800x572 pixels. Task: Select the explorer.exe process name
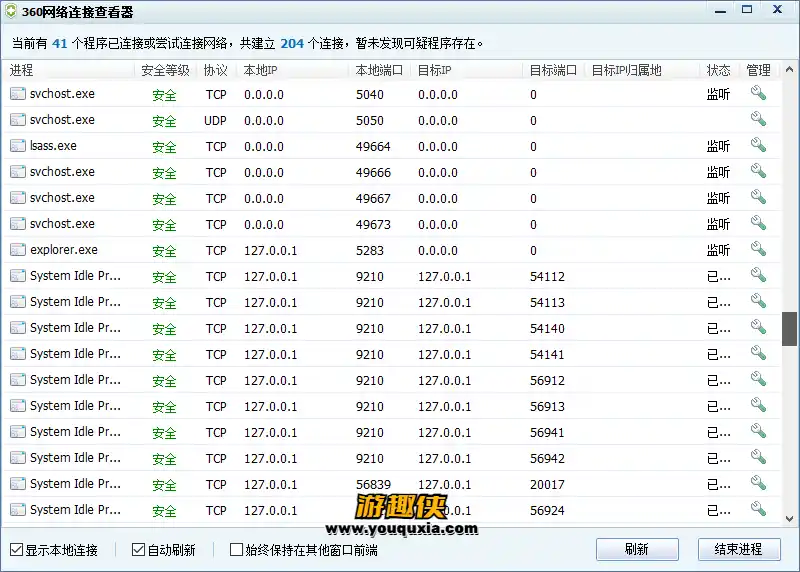[x=64, y=250]
